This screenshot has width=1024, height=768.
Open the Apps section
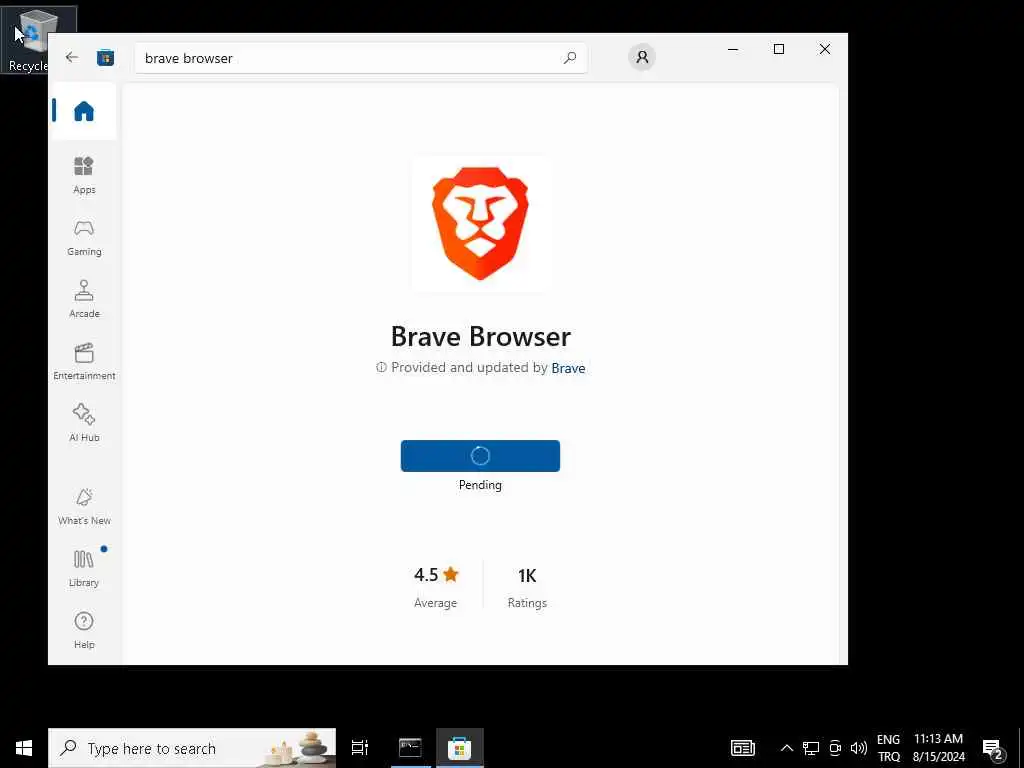pos(84,176)
